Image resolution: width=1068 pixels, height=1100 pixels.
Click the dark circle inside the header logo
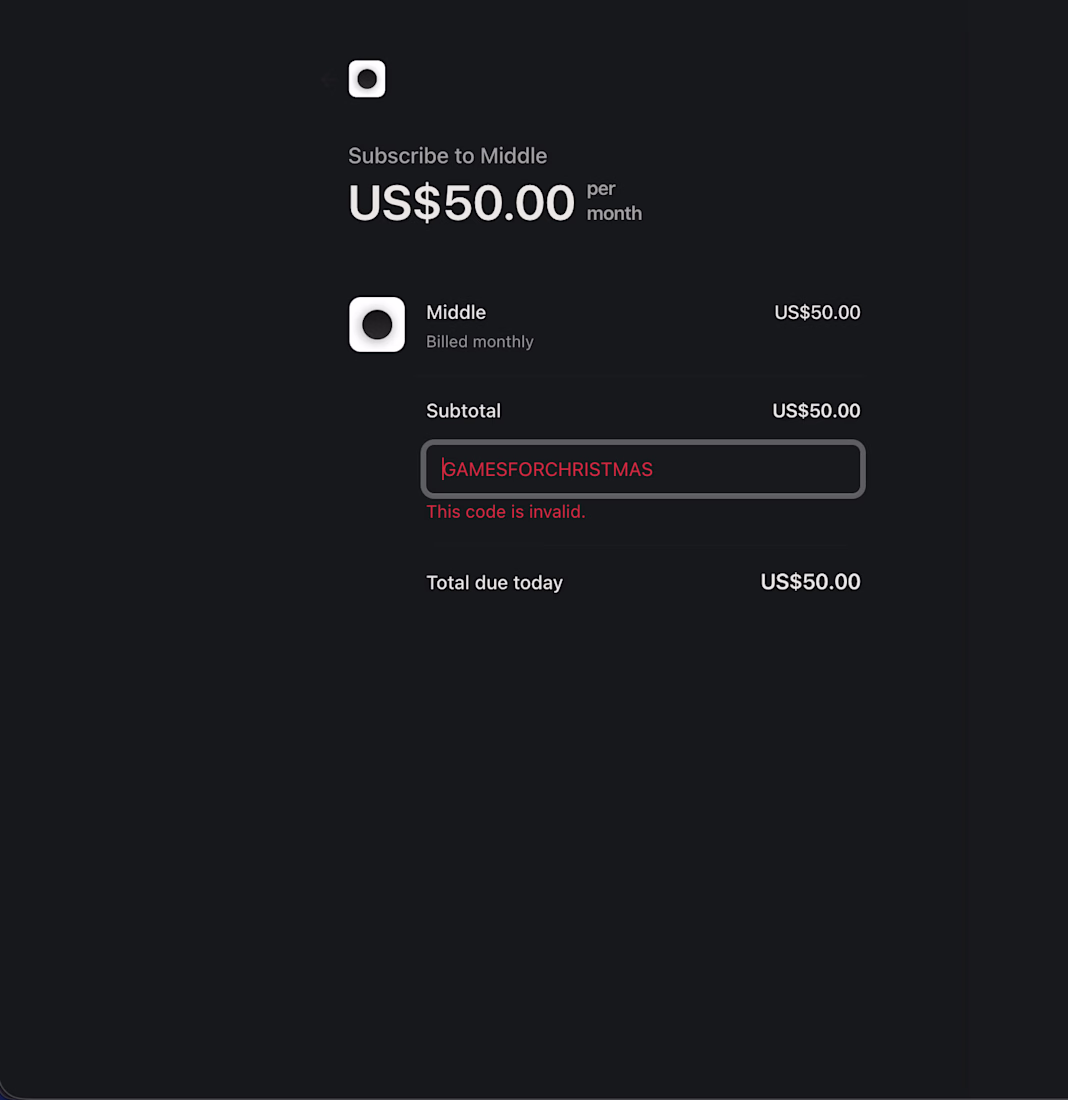click(367, 79)
